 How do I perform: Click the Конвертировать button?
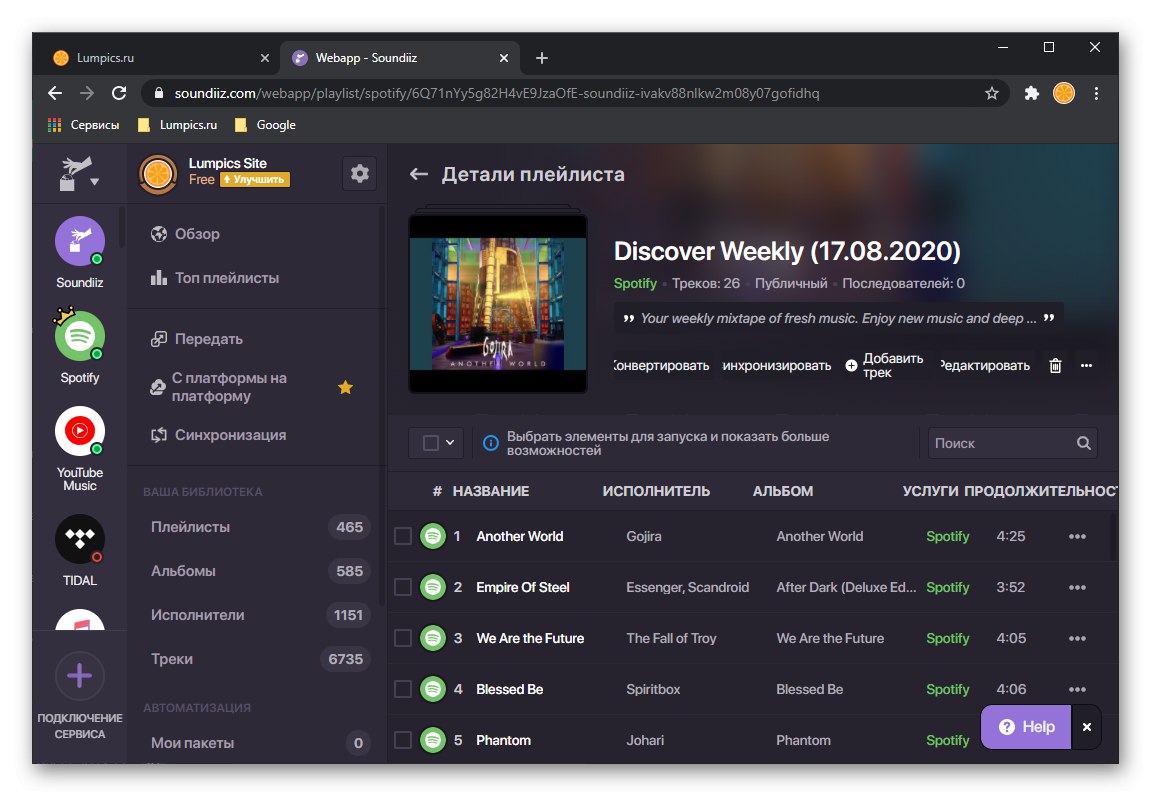(661, 366)
